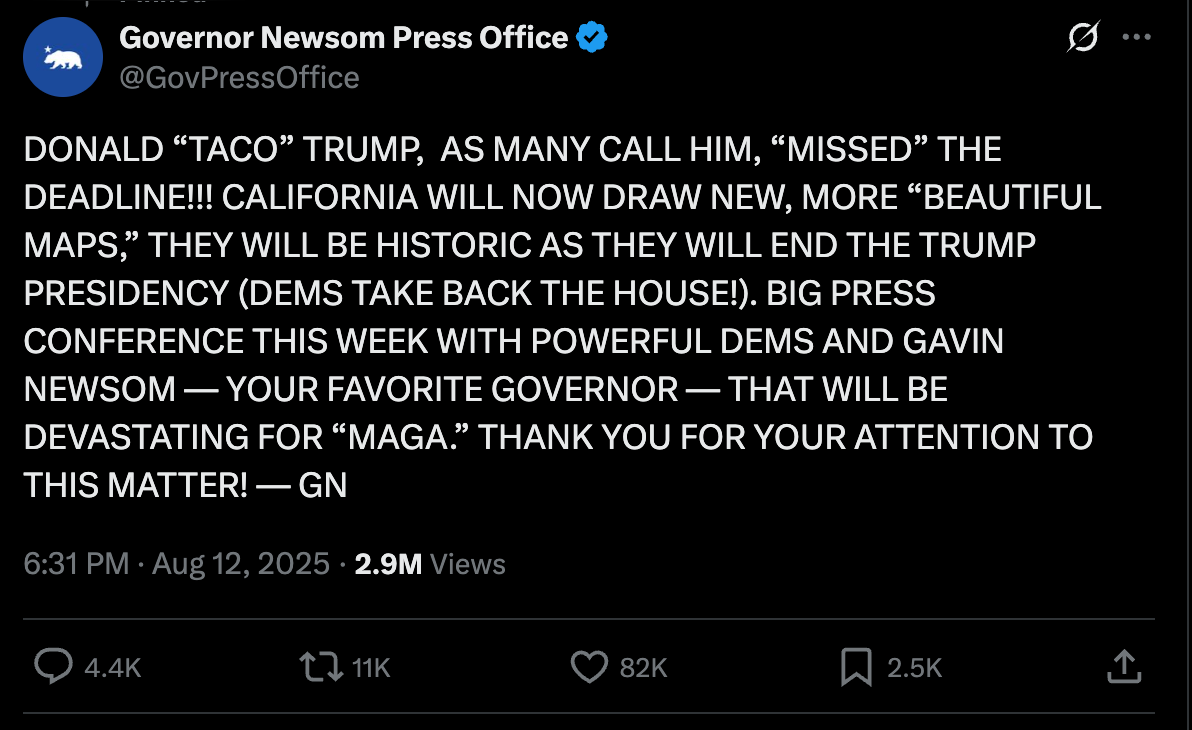Viewport: 1192px width, 730px height.
Task: Click the @GovPressOffice handle
Action: (x=238, y=77)
